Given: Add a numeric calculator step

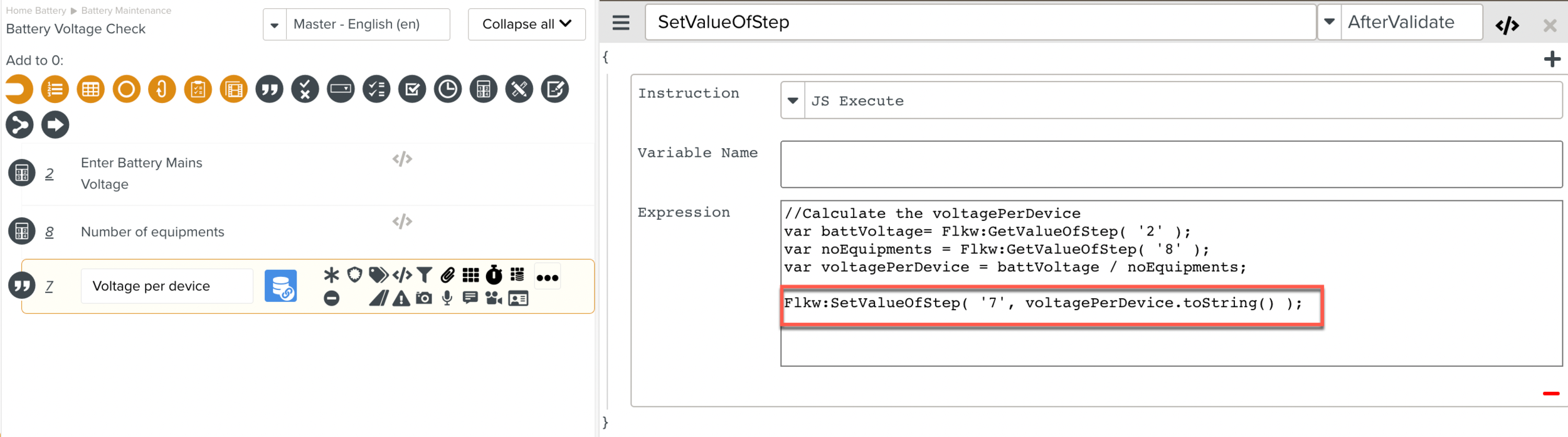Looking at the screenshot, I should 484,89.
